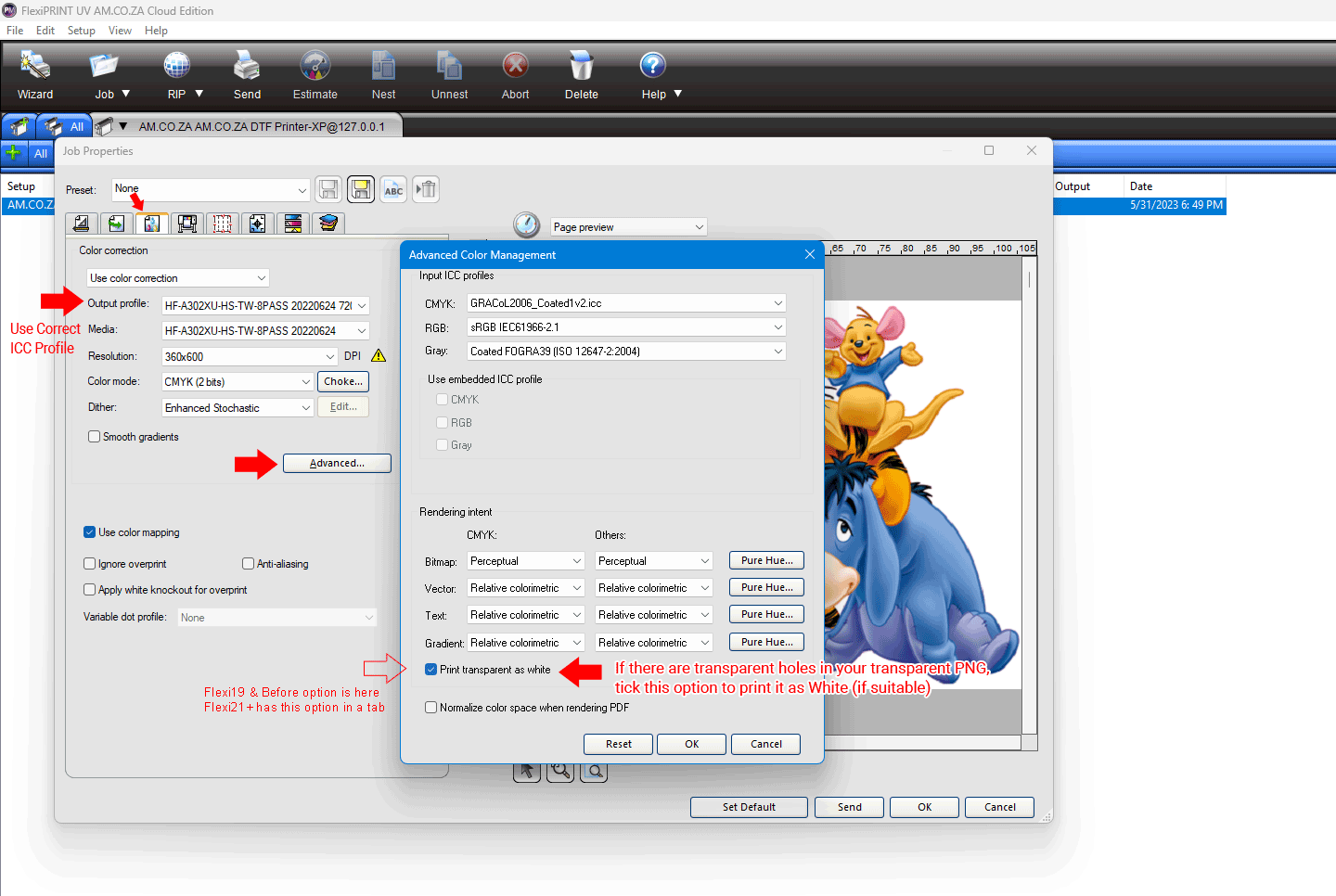Click the Bitmap Pure Hue... button

point(766,560)
